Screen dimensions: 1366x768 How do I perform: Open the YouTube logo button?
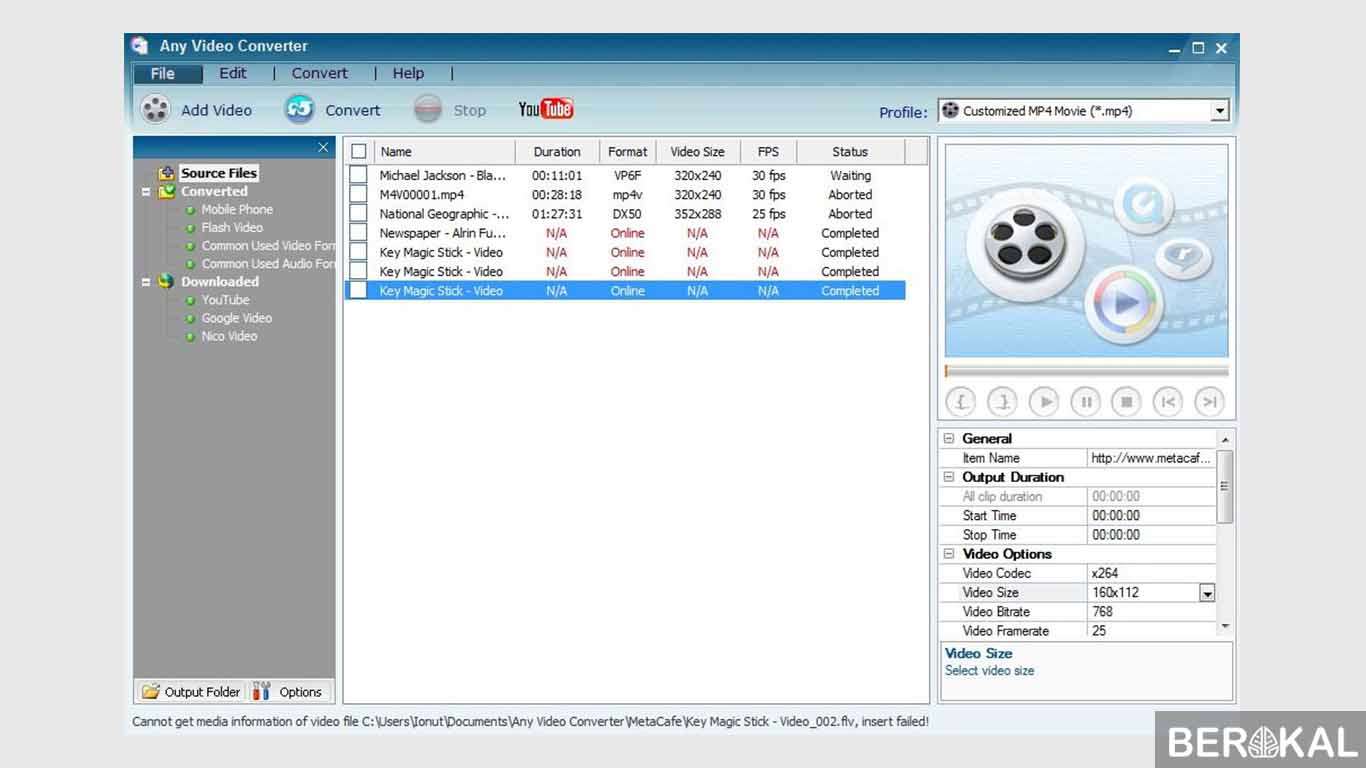click(546, 109)
